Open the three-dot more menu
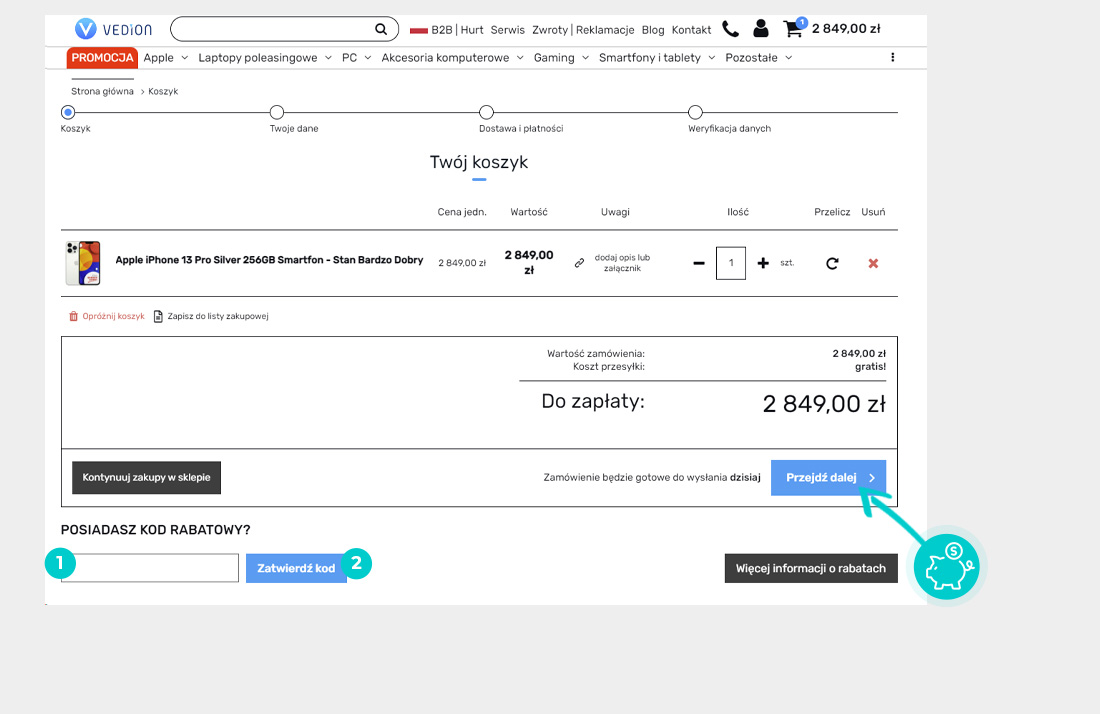Image resolution: width=1100 pixels, height=714 pixels. [892, 58]
